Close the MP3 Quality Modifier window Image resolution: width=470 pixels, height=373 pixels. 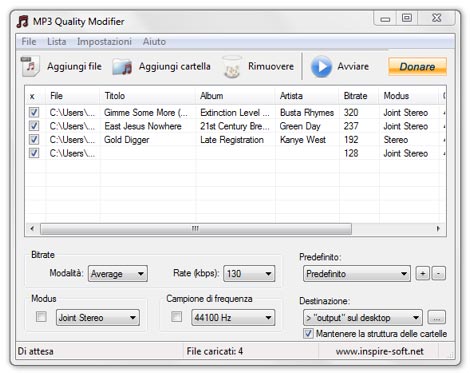pos(436,18)
